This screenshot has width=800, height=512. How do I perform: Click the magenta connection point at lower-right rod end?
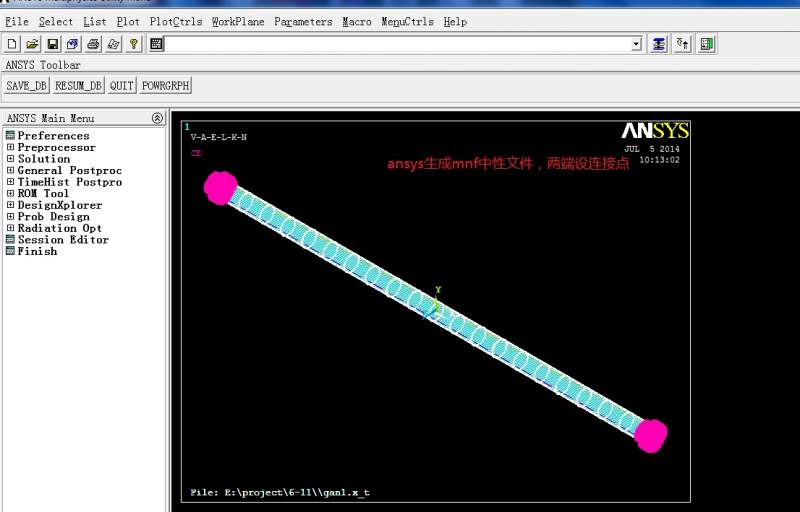tap(651, 436)
